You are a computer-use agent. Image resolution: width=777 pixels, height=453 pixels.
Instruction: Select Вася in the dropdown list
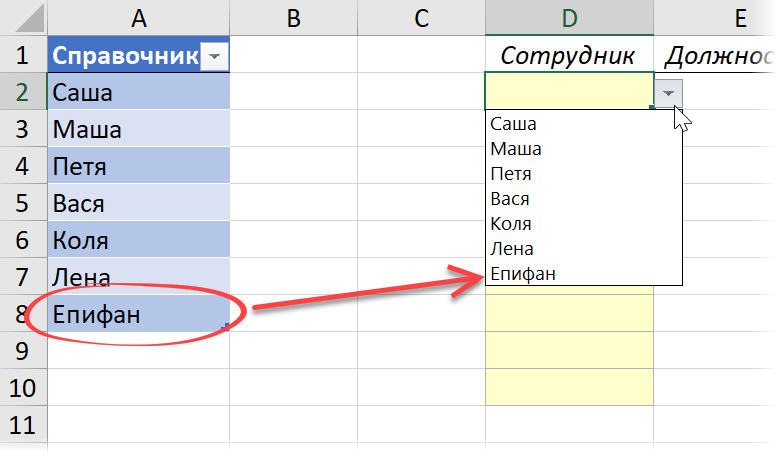(511, 199)
